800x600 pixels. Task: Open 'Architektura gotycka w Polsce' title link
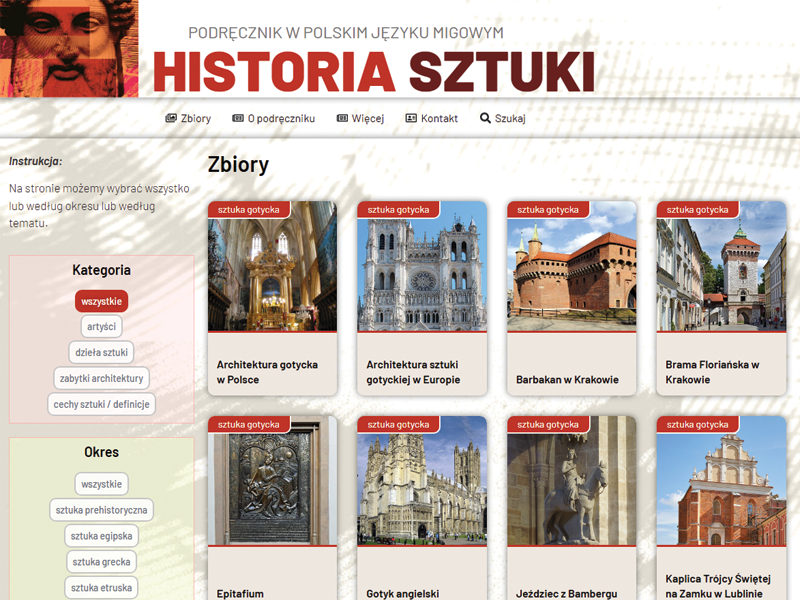267,372
